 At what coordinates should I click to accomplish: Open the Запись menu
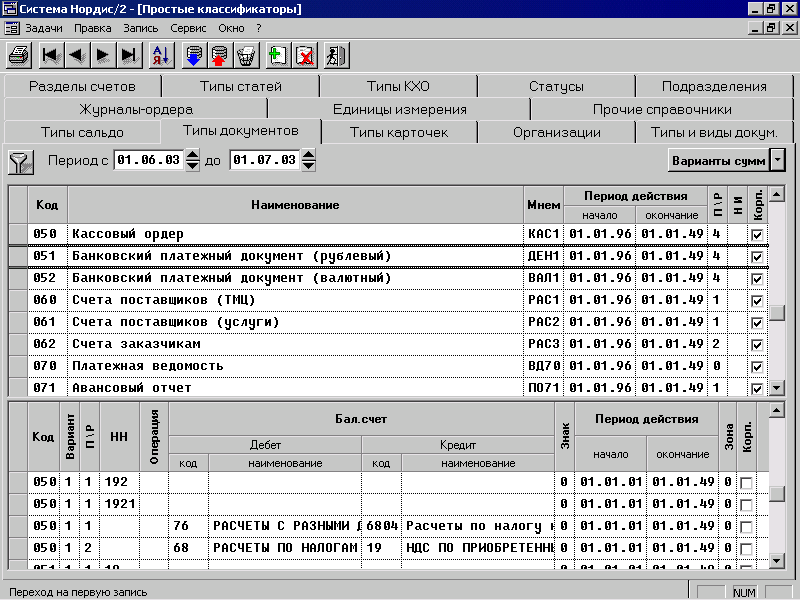pos(141,28)
